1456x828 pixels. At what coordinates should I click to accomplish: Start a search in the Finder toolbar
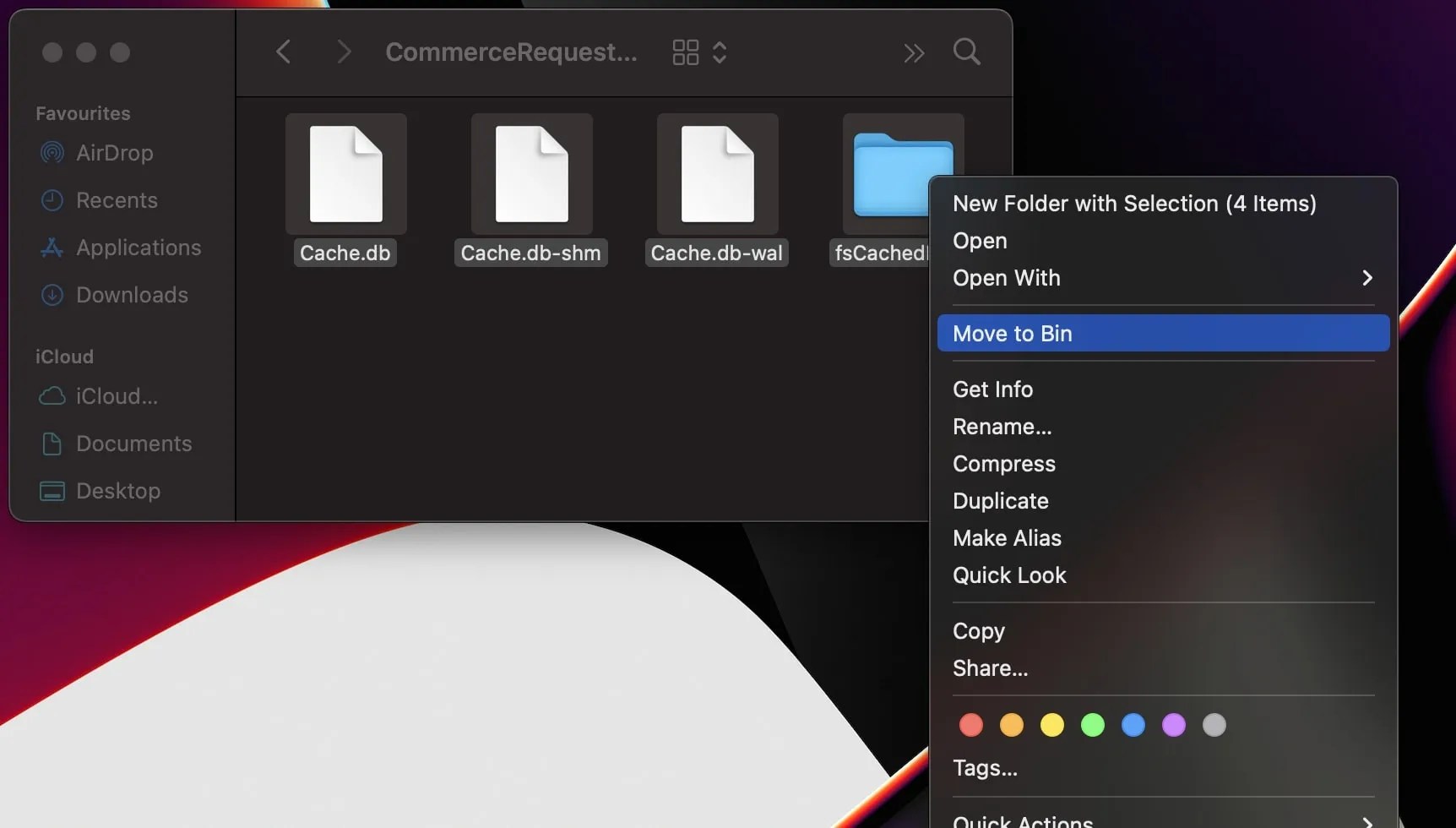point(966,52)
